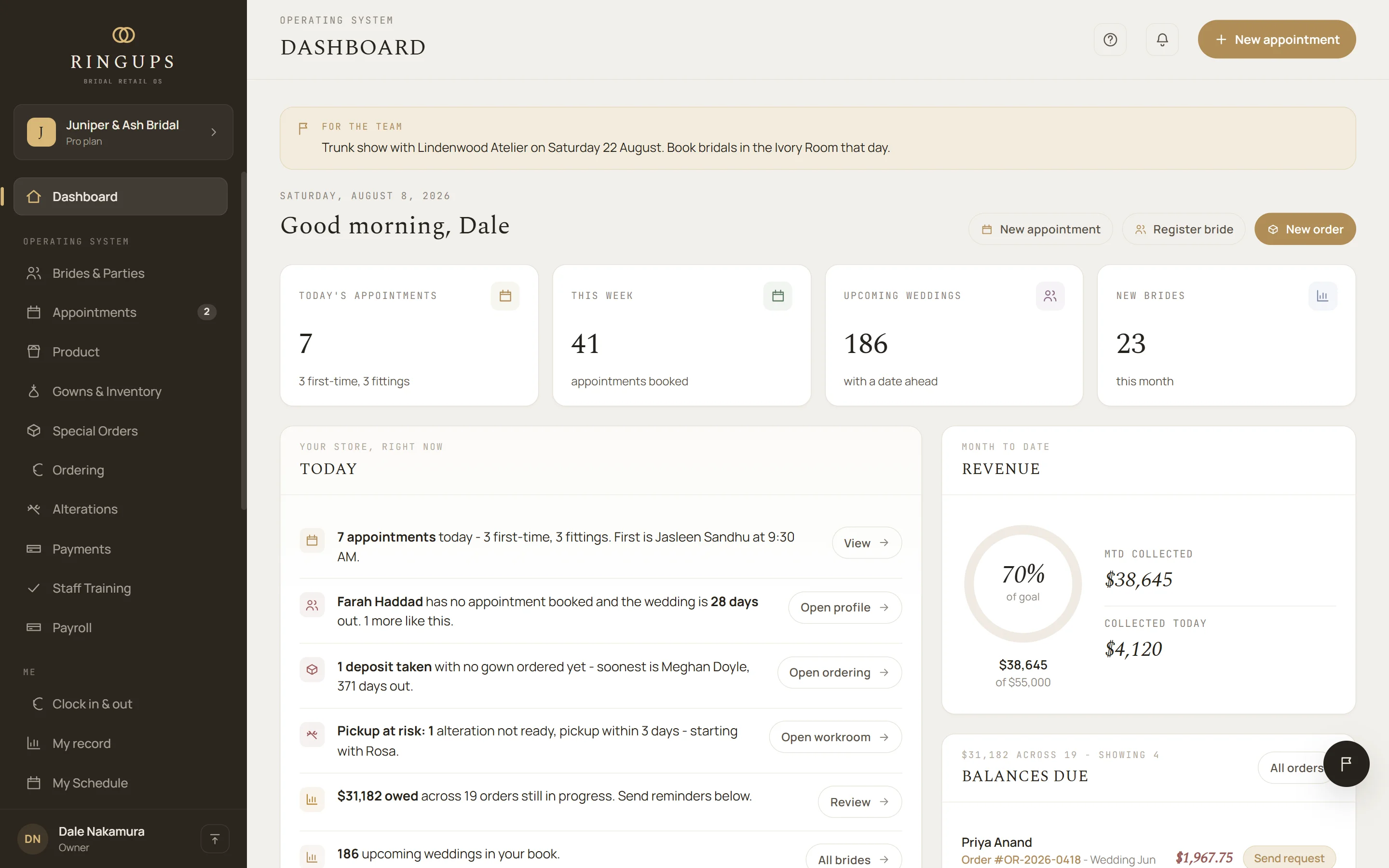Open order link #OR-2026-0418
This screenshot has width=1389, height=868.
coord(1021,859)
